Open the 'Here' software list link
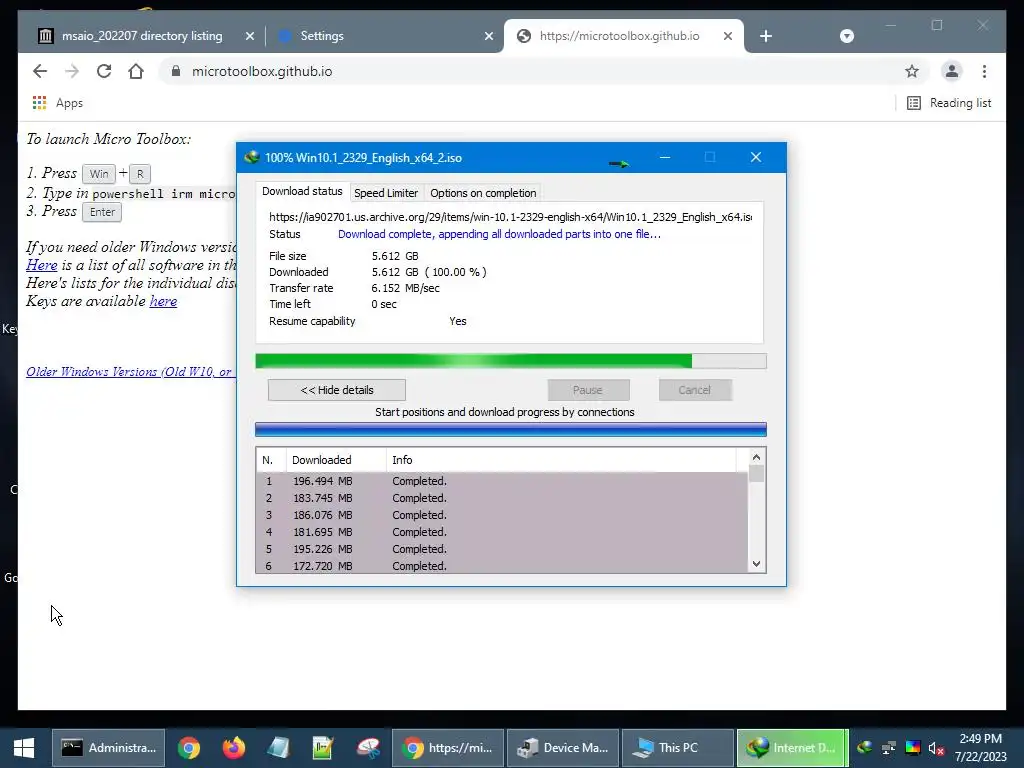 pos(42,265)
